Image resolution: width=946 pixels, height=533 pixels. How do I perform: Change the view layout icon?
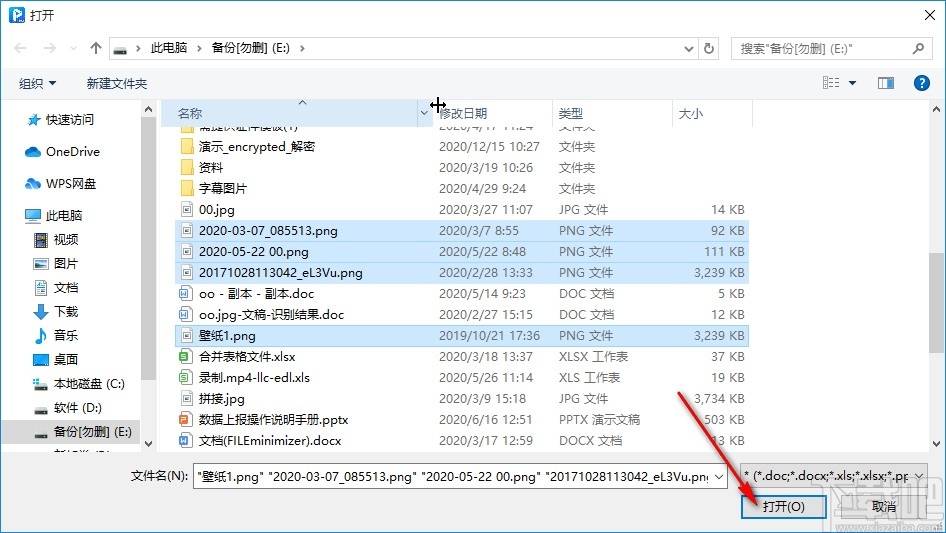[x=831, y=83]
